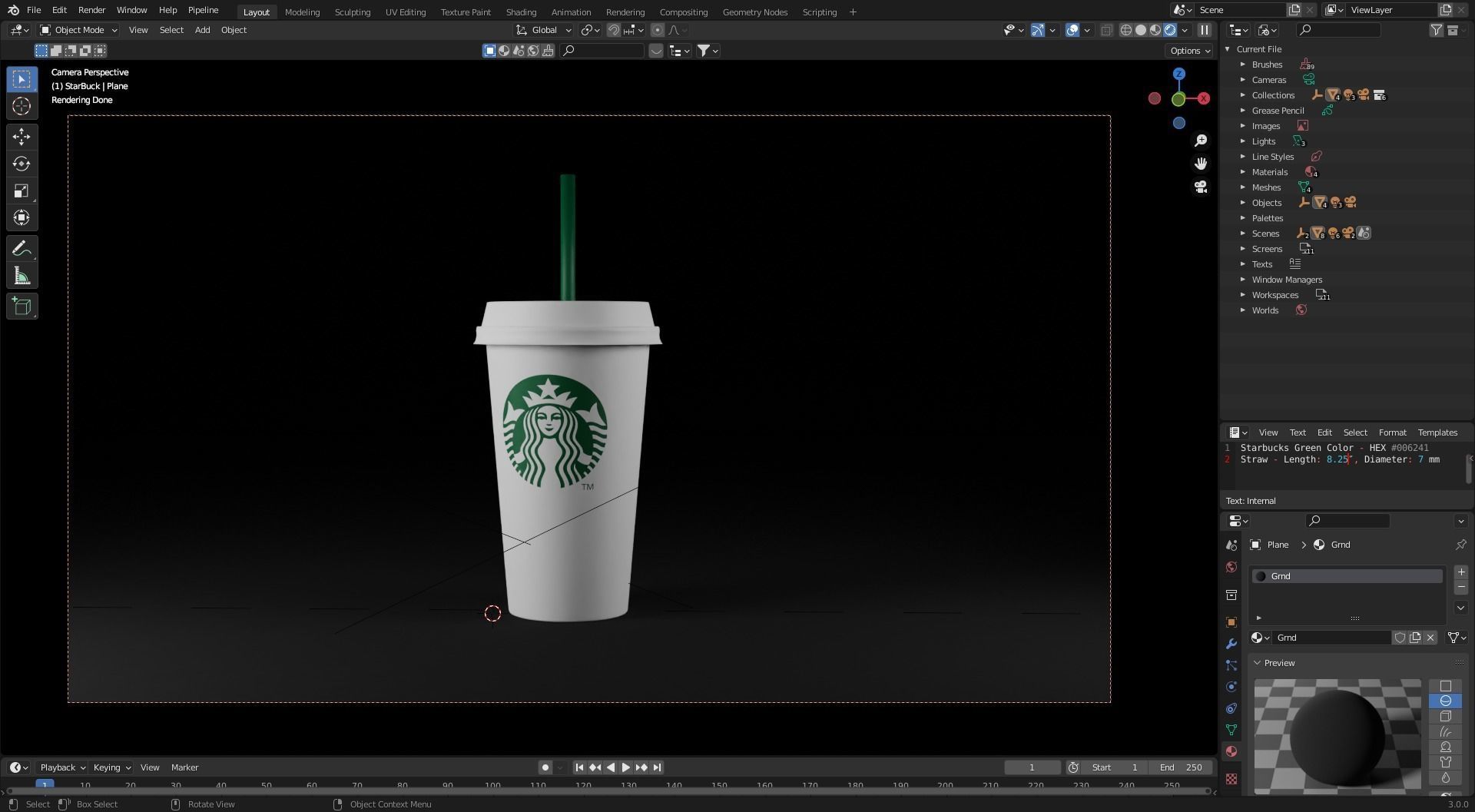Unlink the Grnd material with X
Viewport: 1475px width, 812px height.
point(1430,638)
